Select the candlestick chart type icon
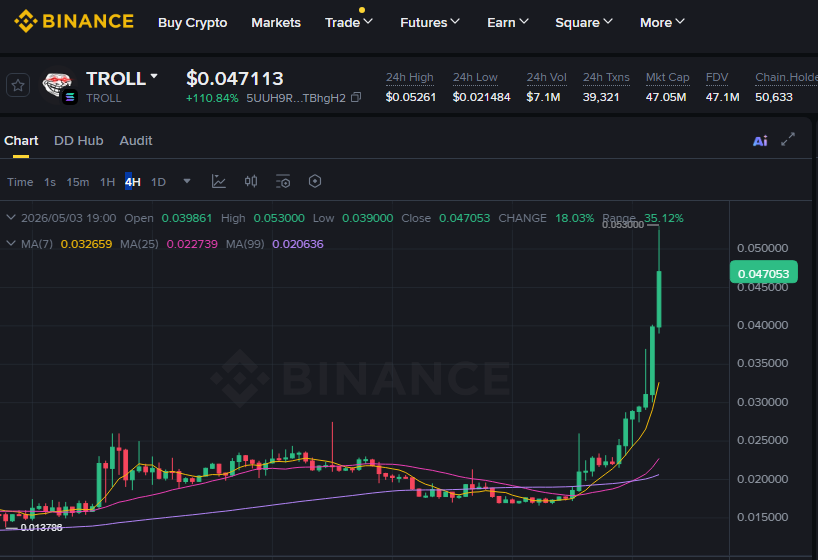 point(251,181)
